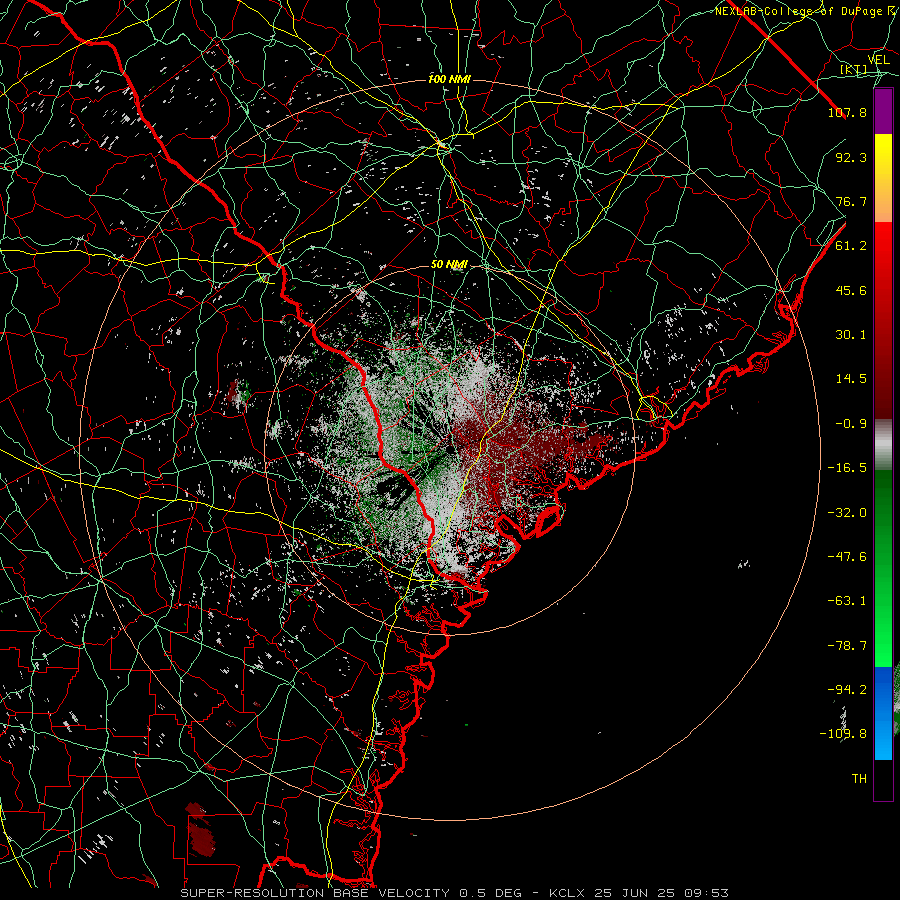Image resolution: width=900 pixels, height=900 pixels.
Task: Click the 30.1 scale value
Action: pos(851,335)
